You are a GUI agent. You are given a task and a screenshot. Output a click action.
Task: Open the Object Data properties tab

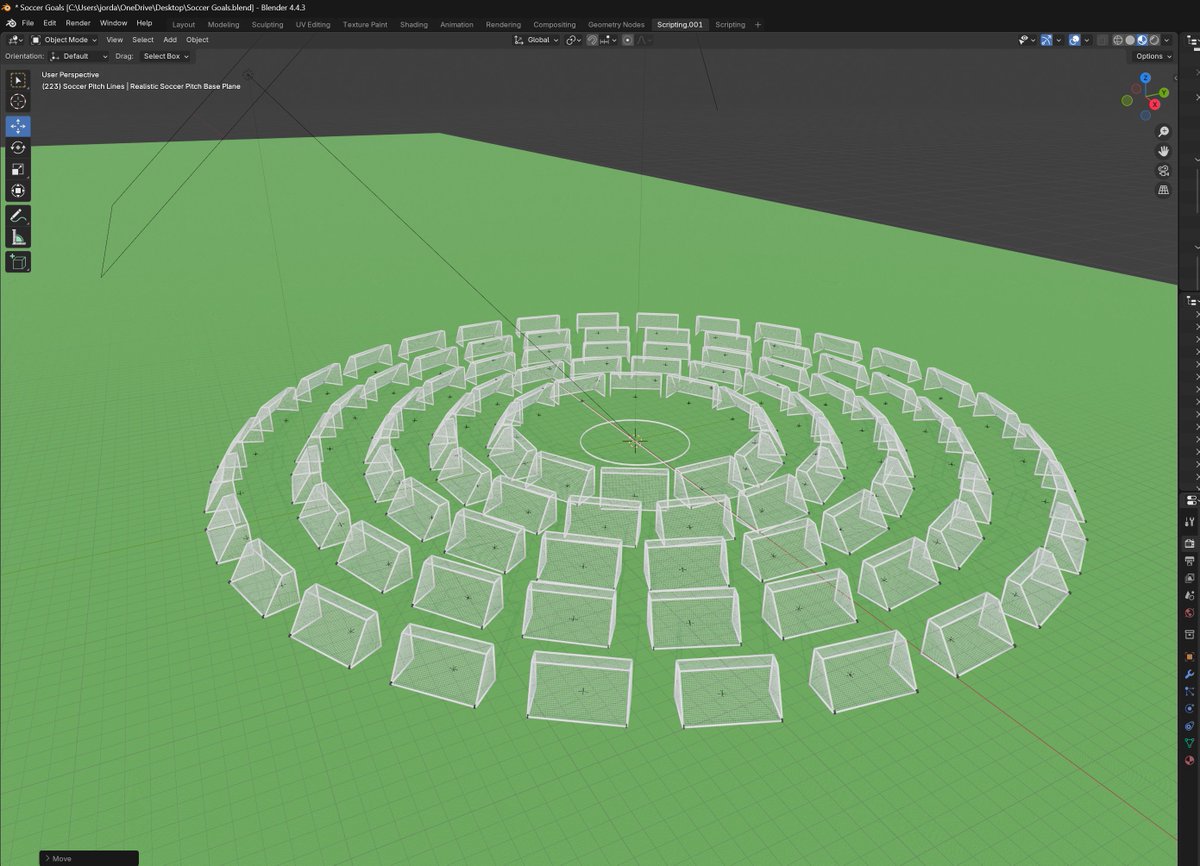pyautogui.click(x=1190, y=742)
